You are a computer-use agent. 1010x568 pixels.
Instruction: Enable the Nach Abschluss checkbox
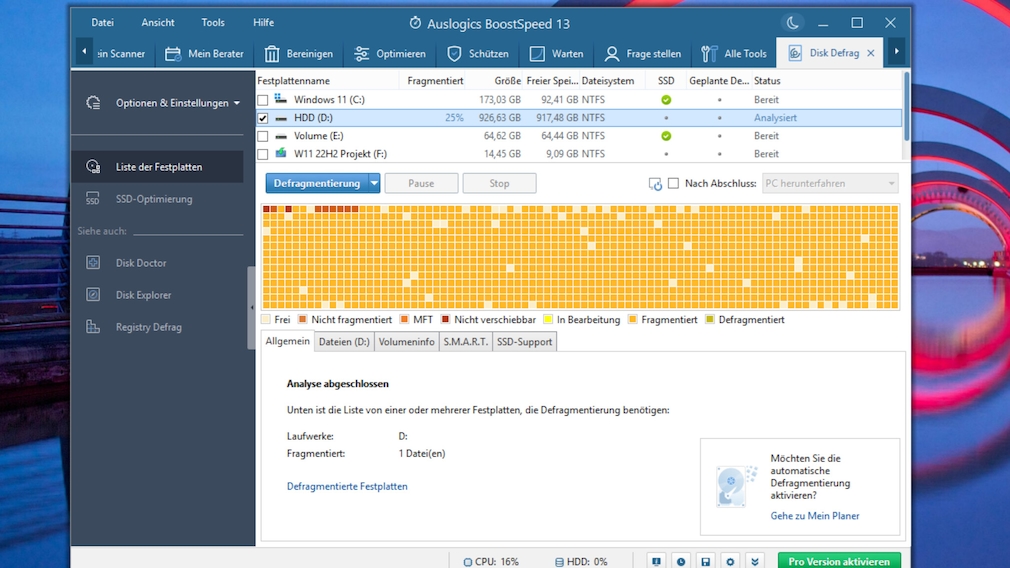(x=673, y=183)
